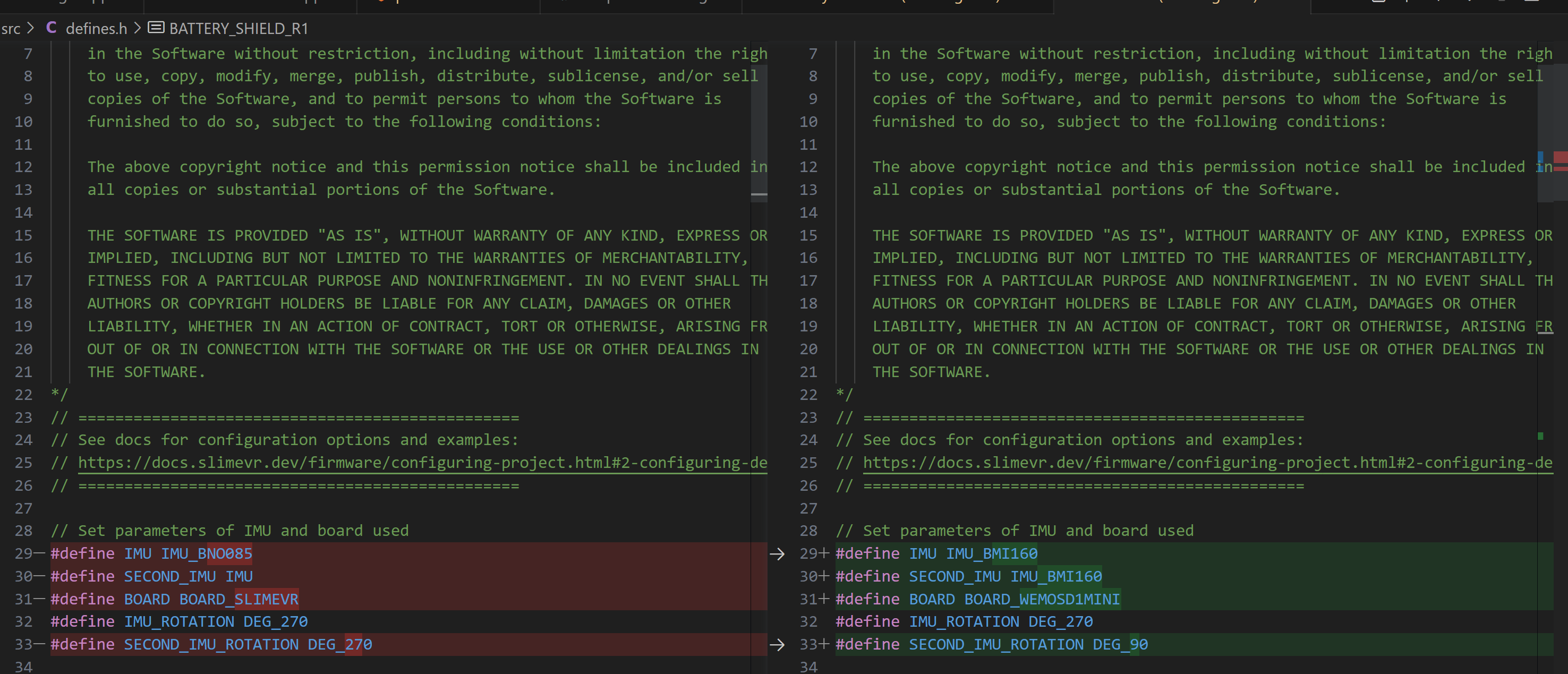Click line number 29 in the left pane gutter
Viewport: 1568px width, 674px height.
coord(23,553)
